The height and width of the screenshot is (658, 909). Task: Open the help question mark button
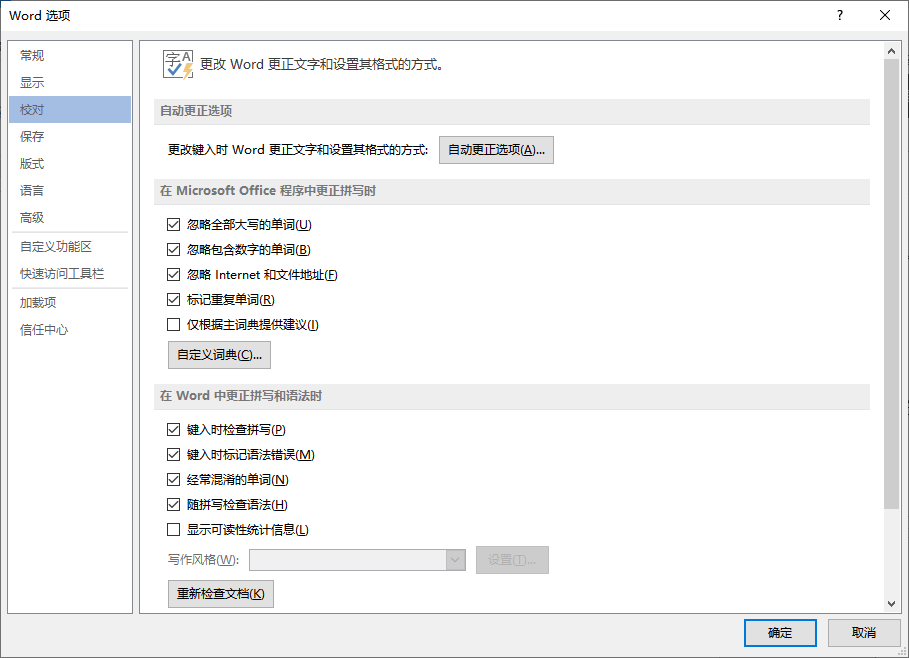point(839,15)
